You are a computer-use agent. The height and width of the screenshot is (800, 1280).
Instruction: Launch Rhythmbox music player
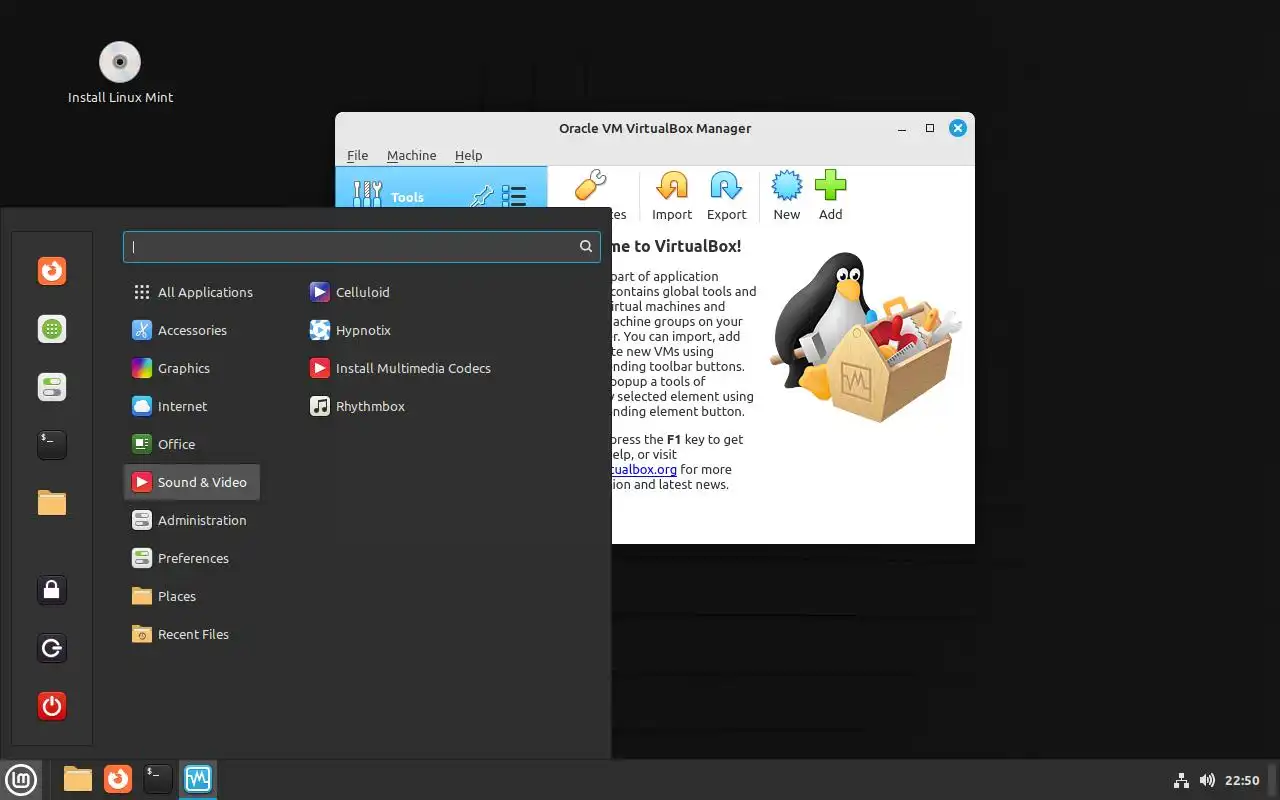coord(358,406)
